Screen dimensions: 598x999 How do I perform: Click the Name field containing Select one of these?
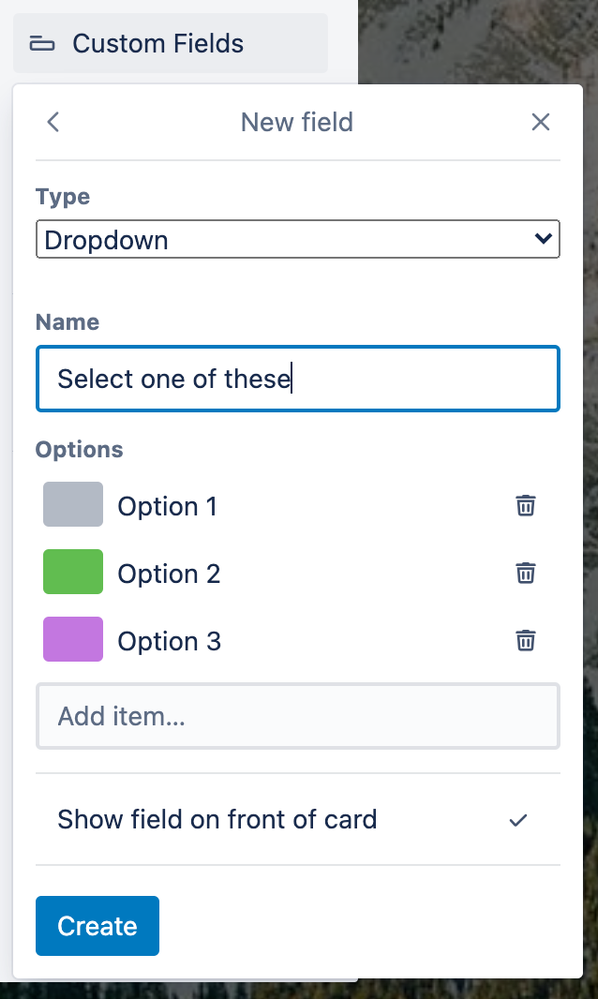[x=297, y=378]
